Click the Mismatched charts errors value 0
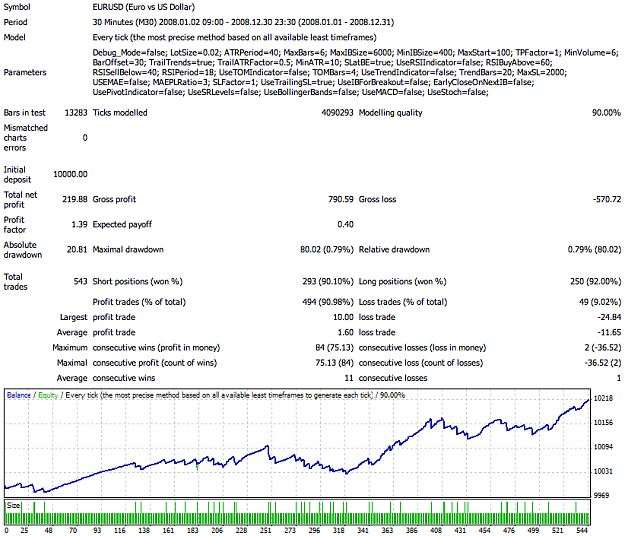The height and width of the screenshot is (536, 625). tap(85, 138)
